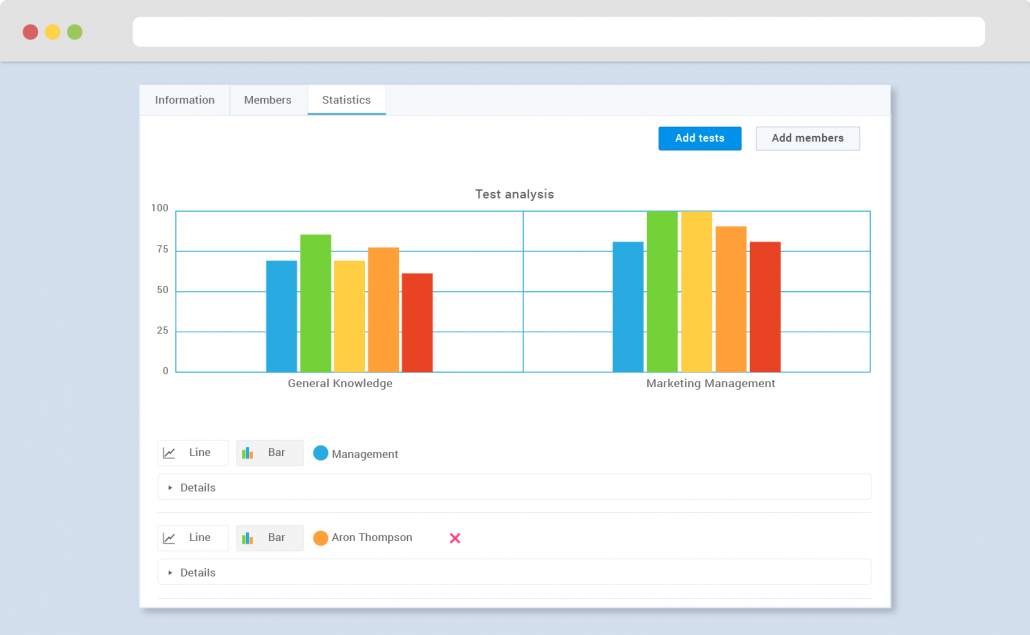The image size is (1030, 635).
Task: Click the red bar in Marketing Management
Action: (x=765, y=306)
